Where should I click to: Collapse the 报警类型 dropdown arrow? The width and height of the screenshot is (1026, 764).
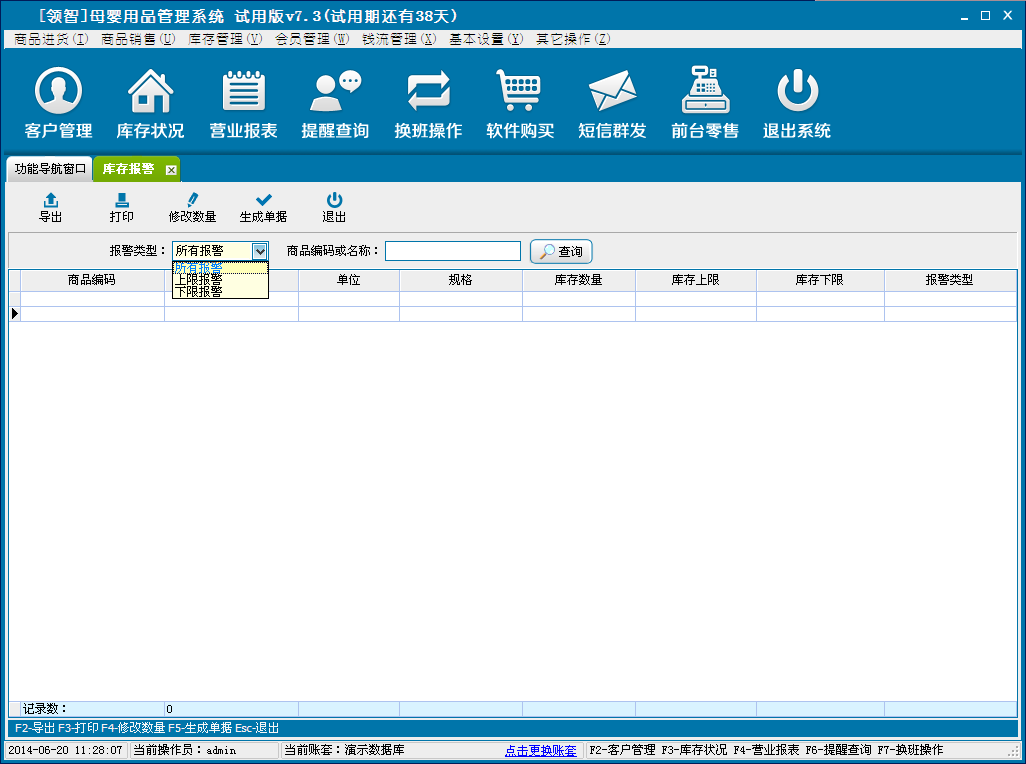coord(260,251)
